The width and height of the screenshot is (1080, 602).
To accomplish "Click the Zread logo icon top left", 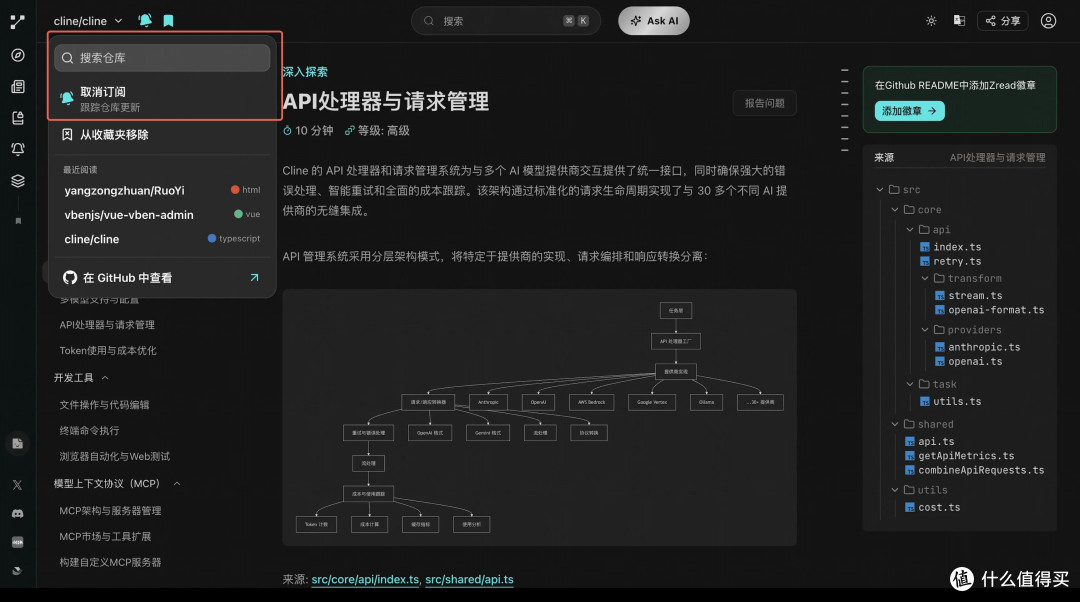I will (x=17, y=20).
